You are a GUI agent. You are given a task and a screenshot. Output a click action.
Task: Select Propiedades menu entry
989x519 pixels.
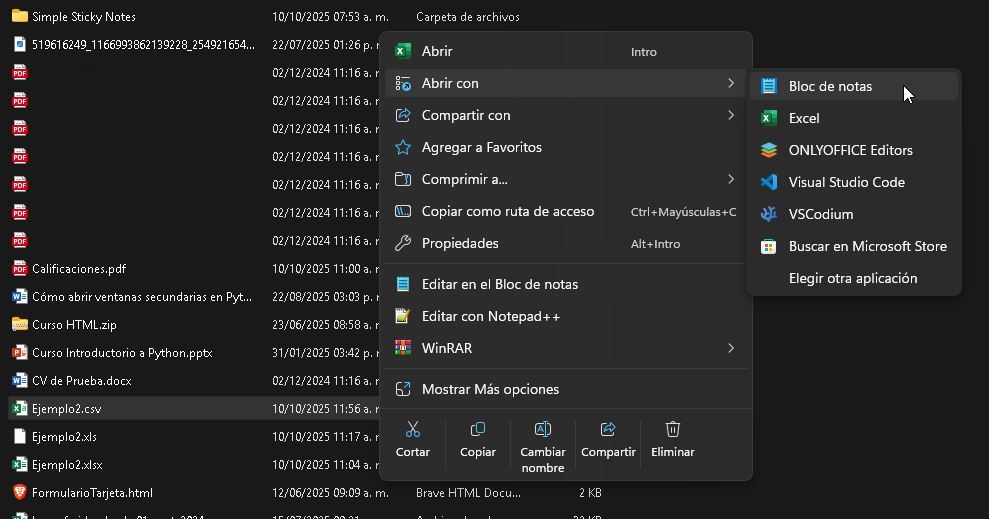pos(565,243)
